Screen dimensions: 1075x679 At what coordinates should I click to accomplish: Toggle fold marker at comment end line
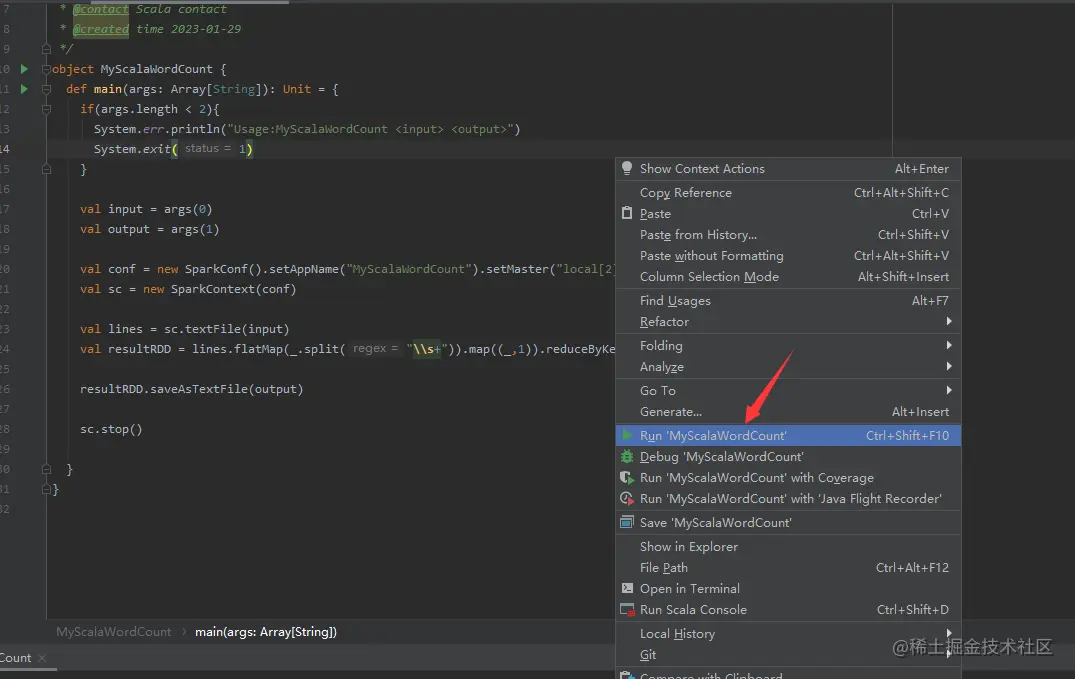coord(47,49)
